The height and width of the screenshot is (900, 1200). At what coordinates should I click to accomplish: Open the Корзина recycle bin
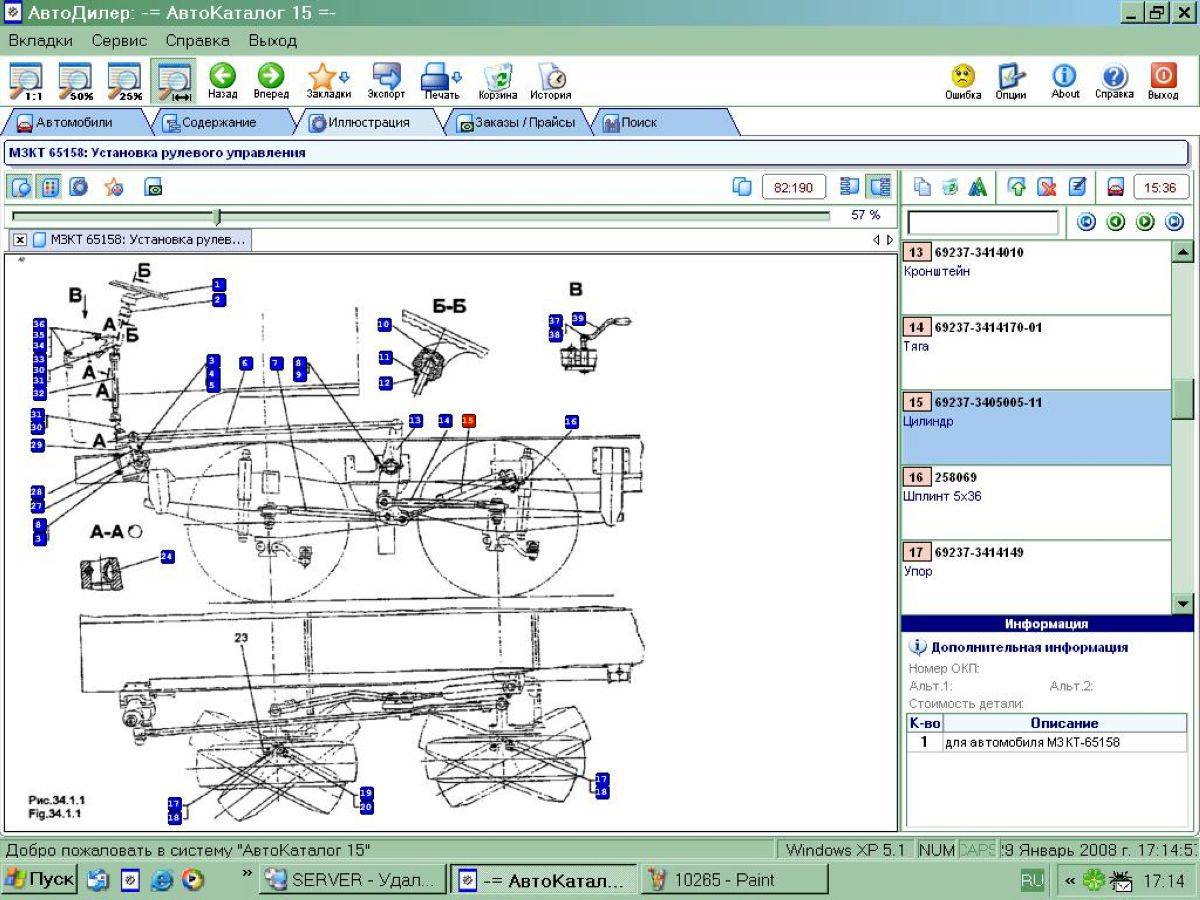point(497,80)
